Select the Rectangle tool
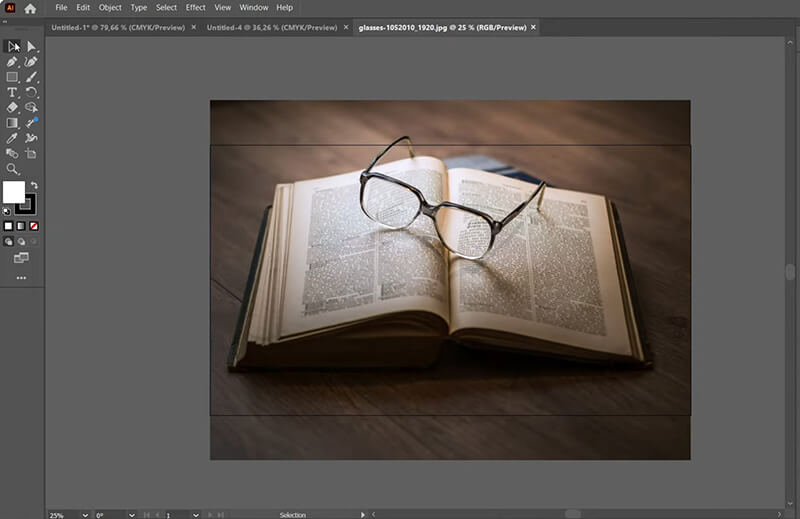 pos(12,77)
